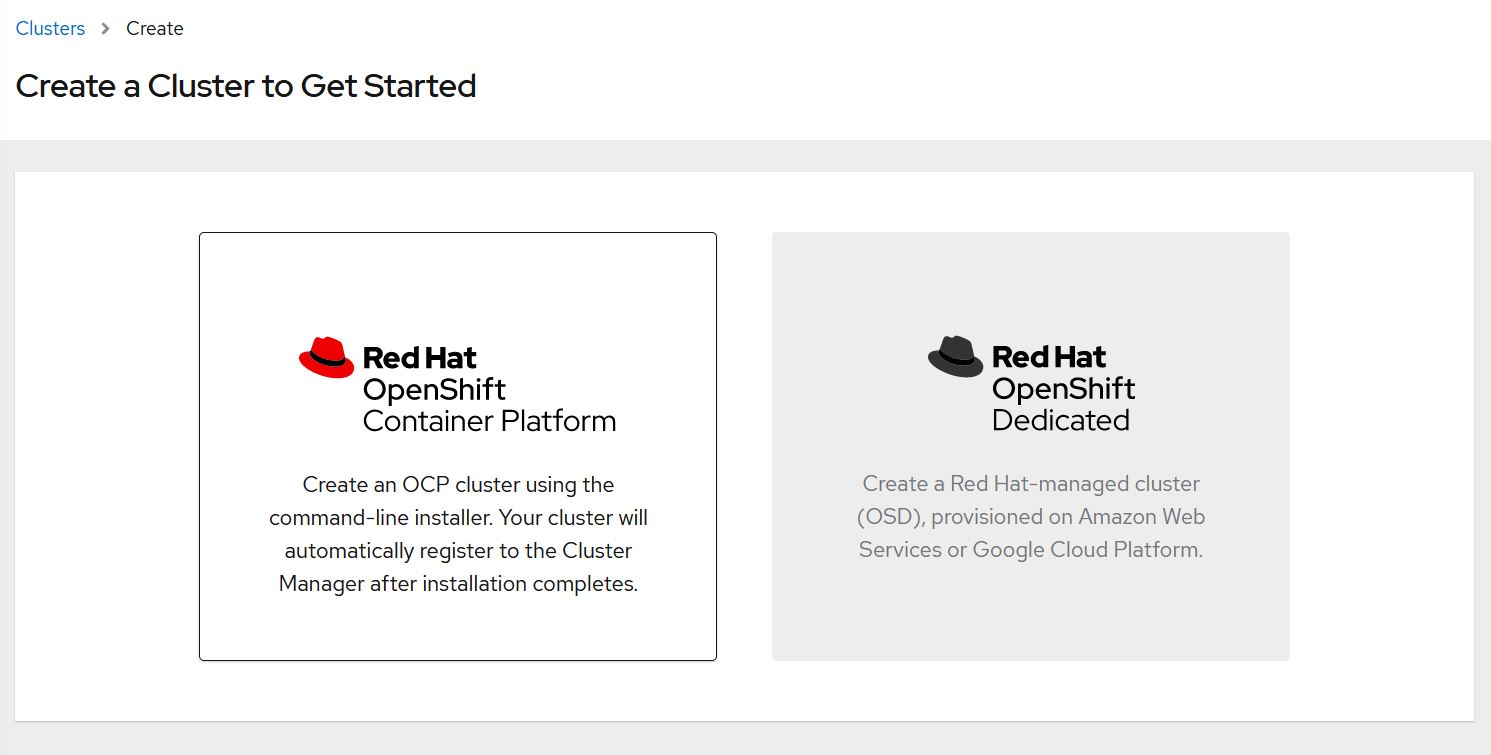Click the 'Amazon Web' text on Dedicated card
Viewport: 1491px width, 755px height.
coord(1141,517)
